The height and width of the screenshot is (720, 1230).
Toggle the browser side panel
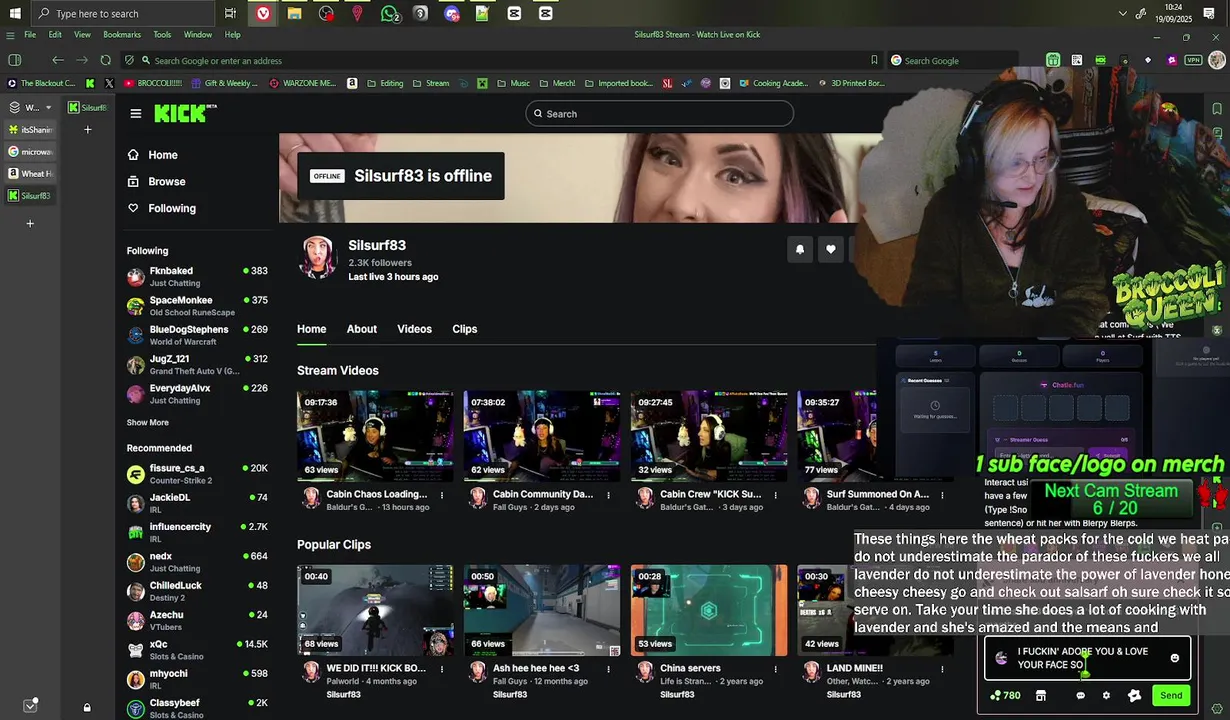pos(14,60)
